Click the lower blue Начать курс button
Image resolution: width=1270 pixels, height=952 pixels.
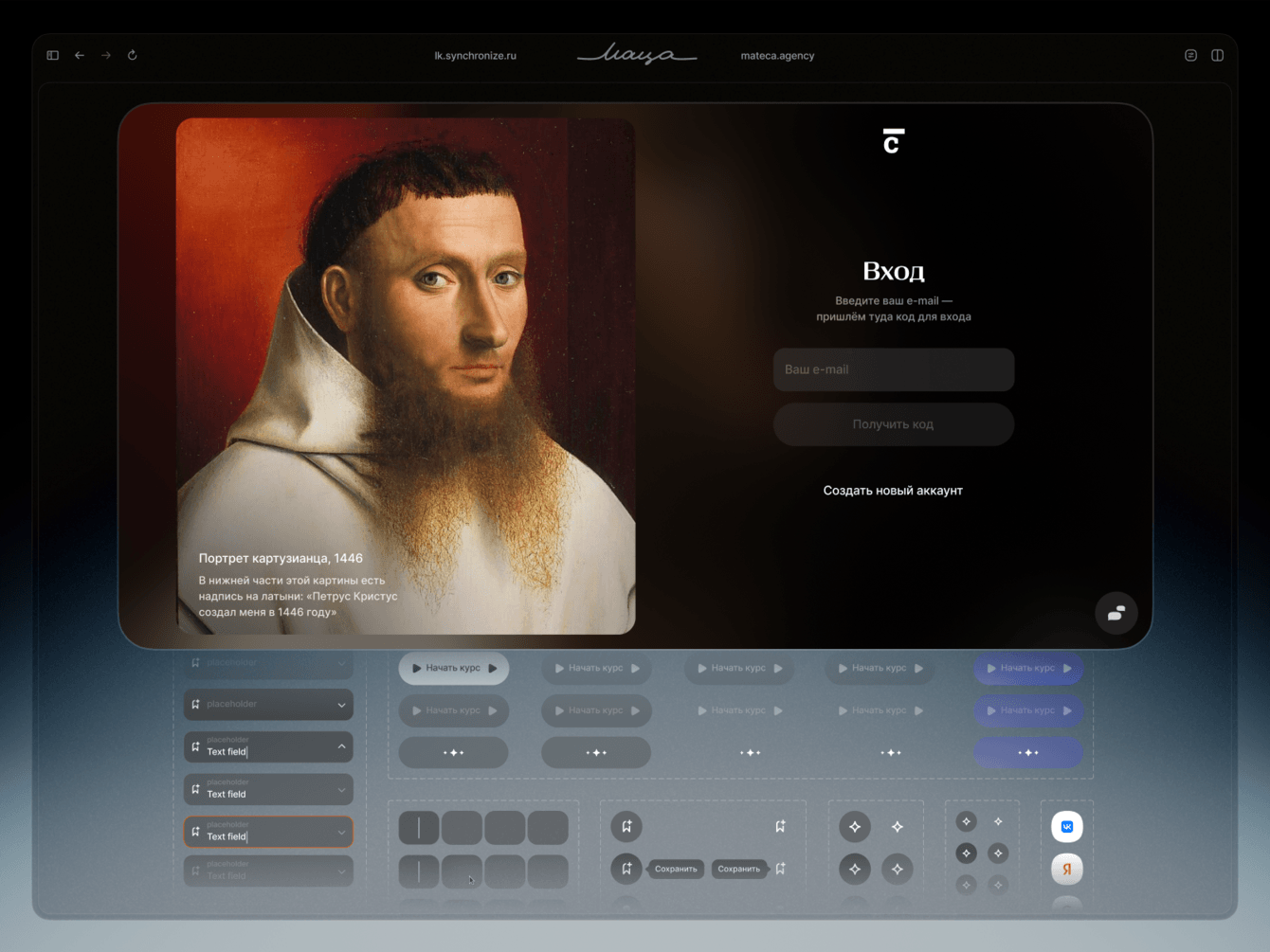1028,710
